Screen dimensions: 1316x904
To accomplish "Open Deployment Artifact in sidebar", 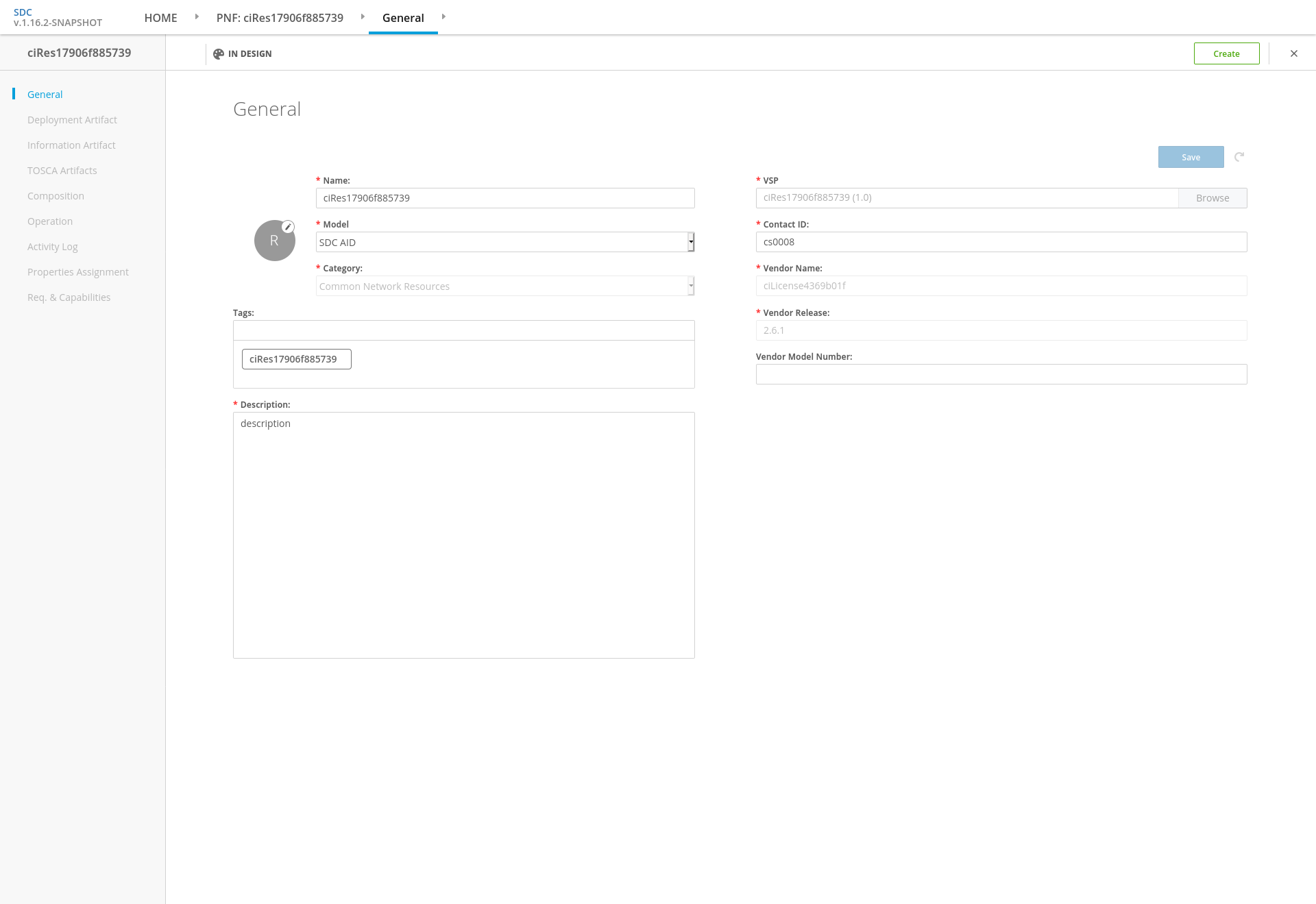I will click(x=72, y=120).
